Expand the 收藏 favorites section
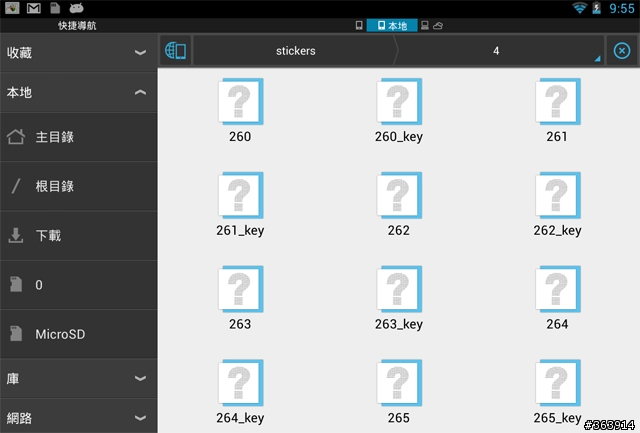Image resolution: width=640 pixels, height=433 pixels. (79, 53)
